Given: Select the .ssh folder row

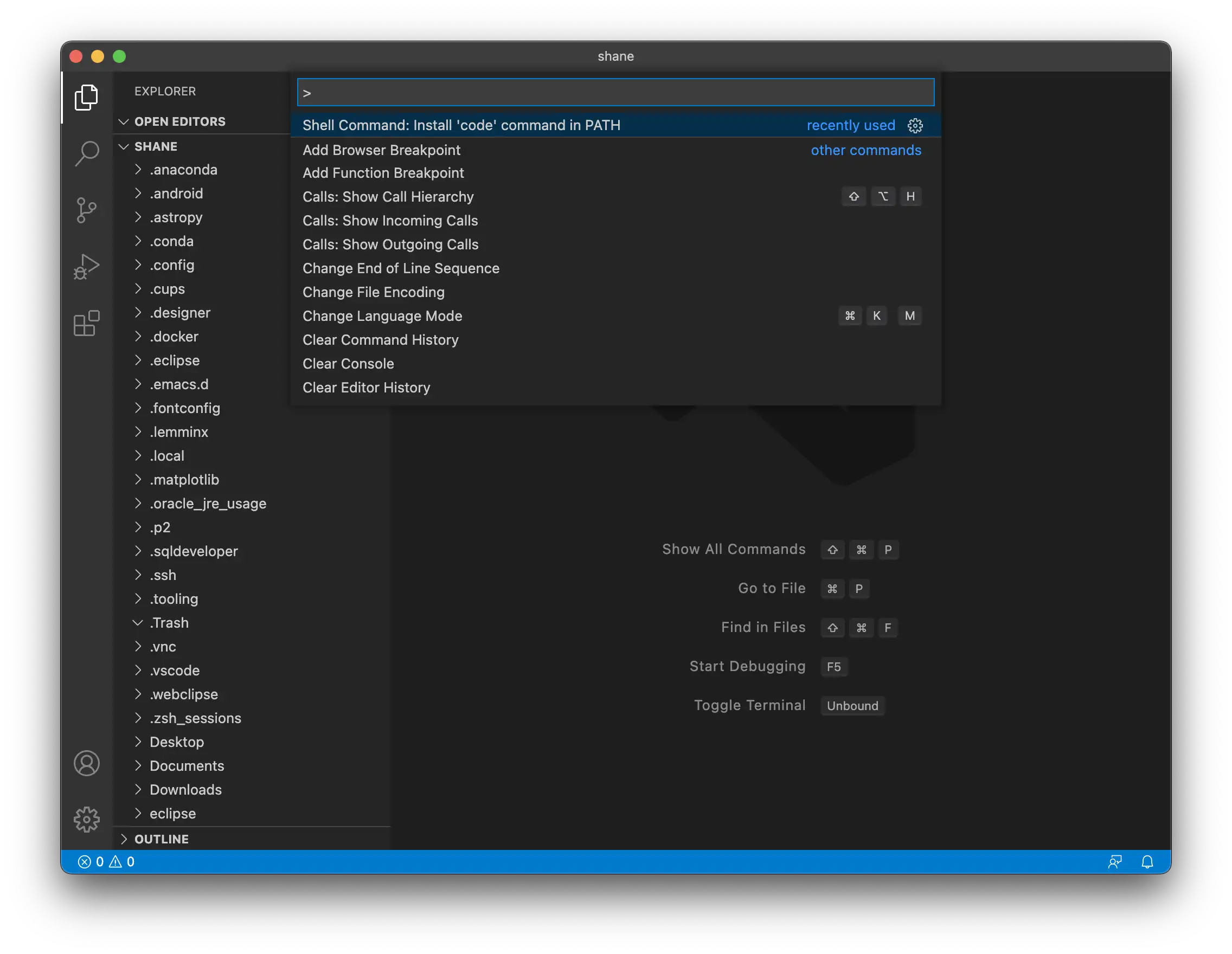Looking at the screenshot, I should 252,575.
